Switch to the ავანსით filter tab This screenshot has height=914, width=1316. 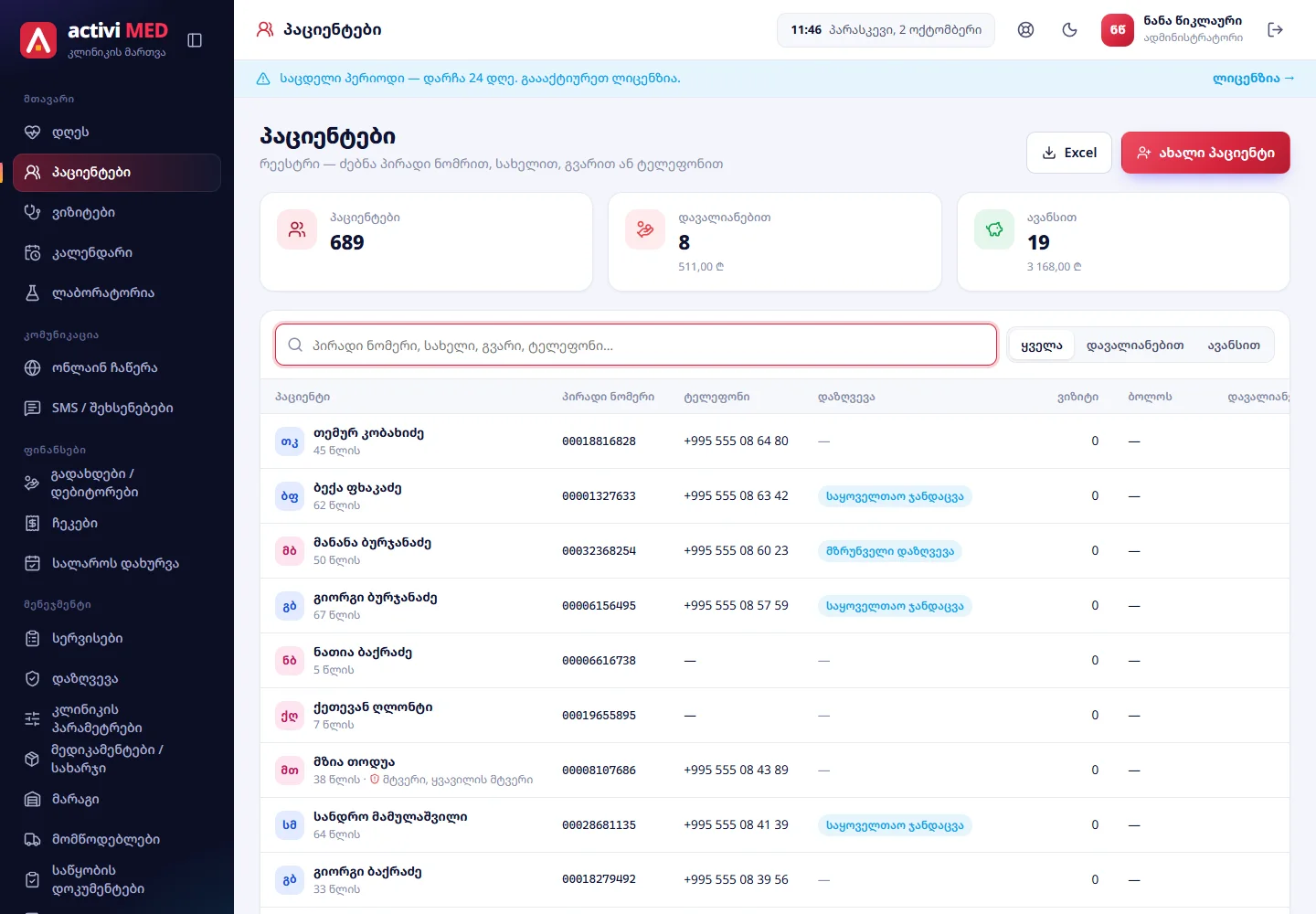[1234, 345]
